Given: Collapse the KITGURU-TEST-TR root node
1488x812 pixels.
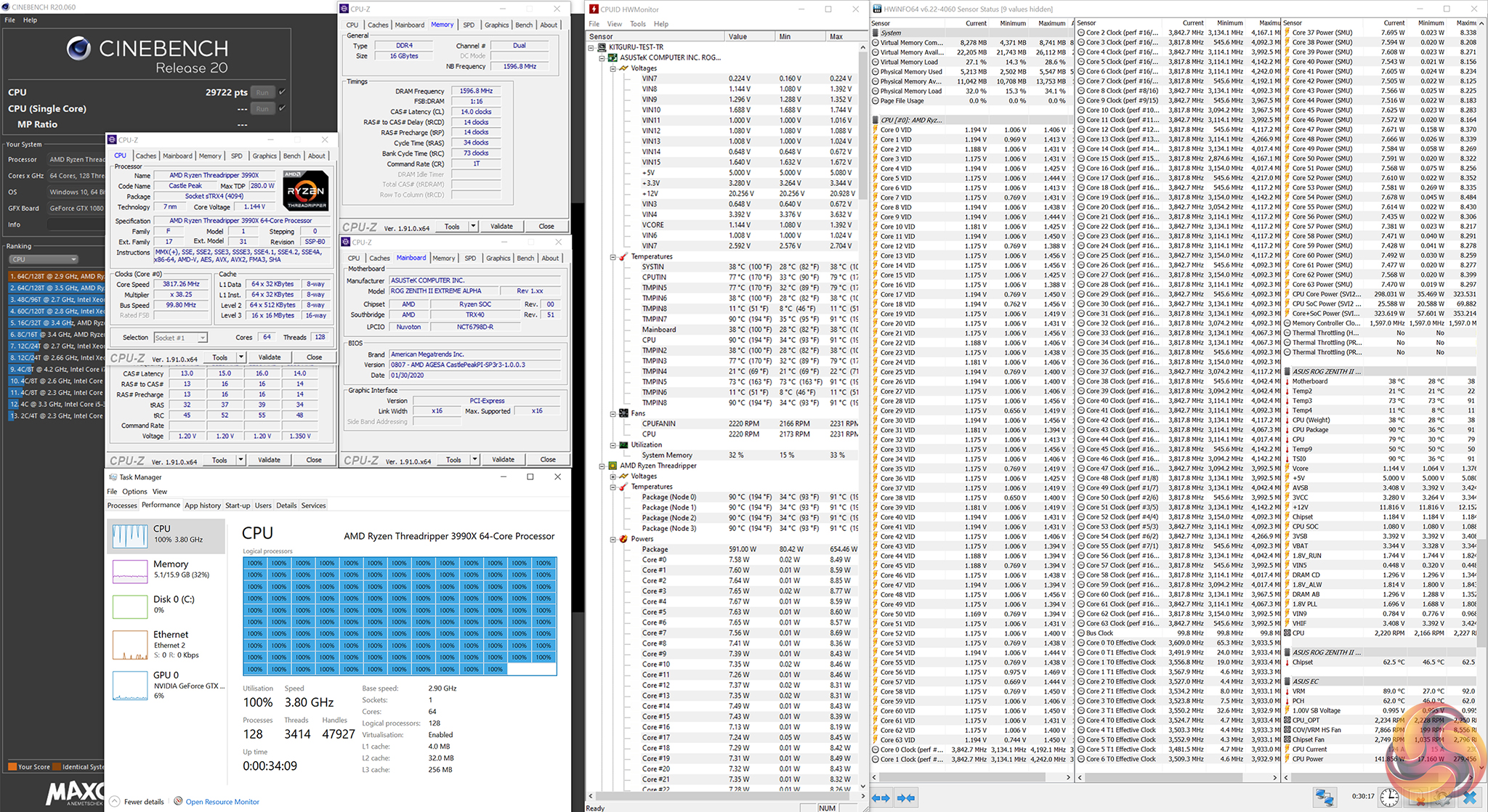Looking at the screenshot, I should 591,47.
